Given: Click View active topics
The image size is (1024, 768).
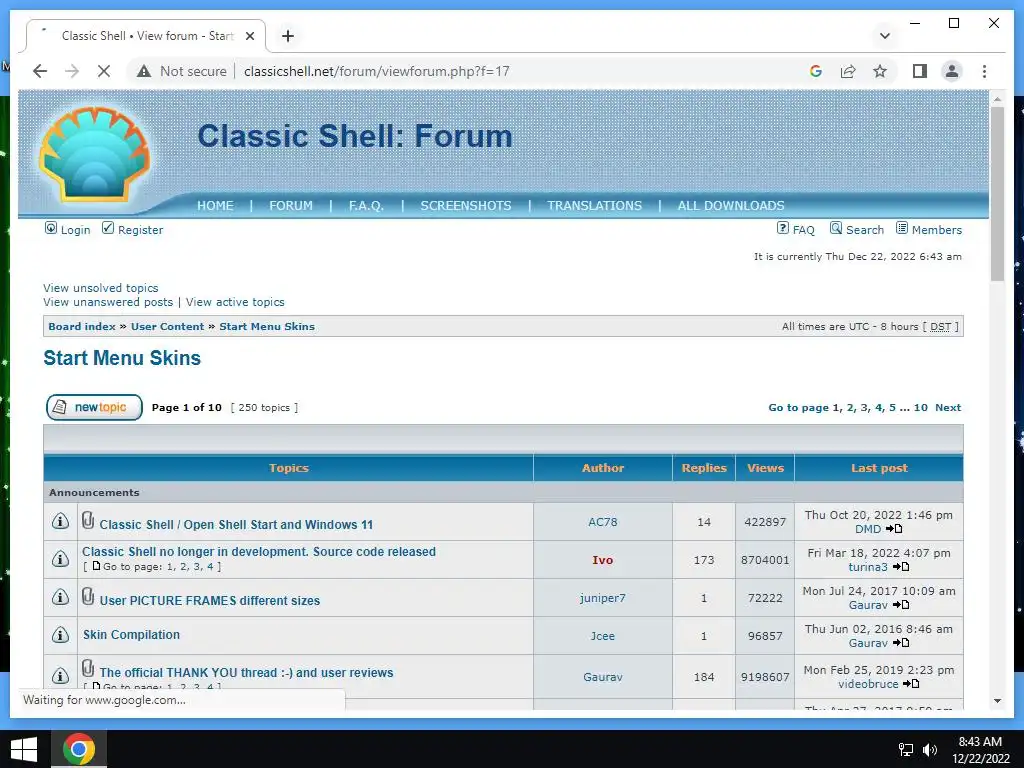Looking at the screenshot, I should pyautogui.click(x=235, y=302).
